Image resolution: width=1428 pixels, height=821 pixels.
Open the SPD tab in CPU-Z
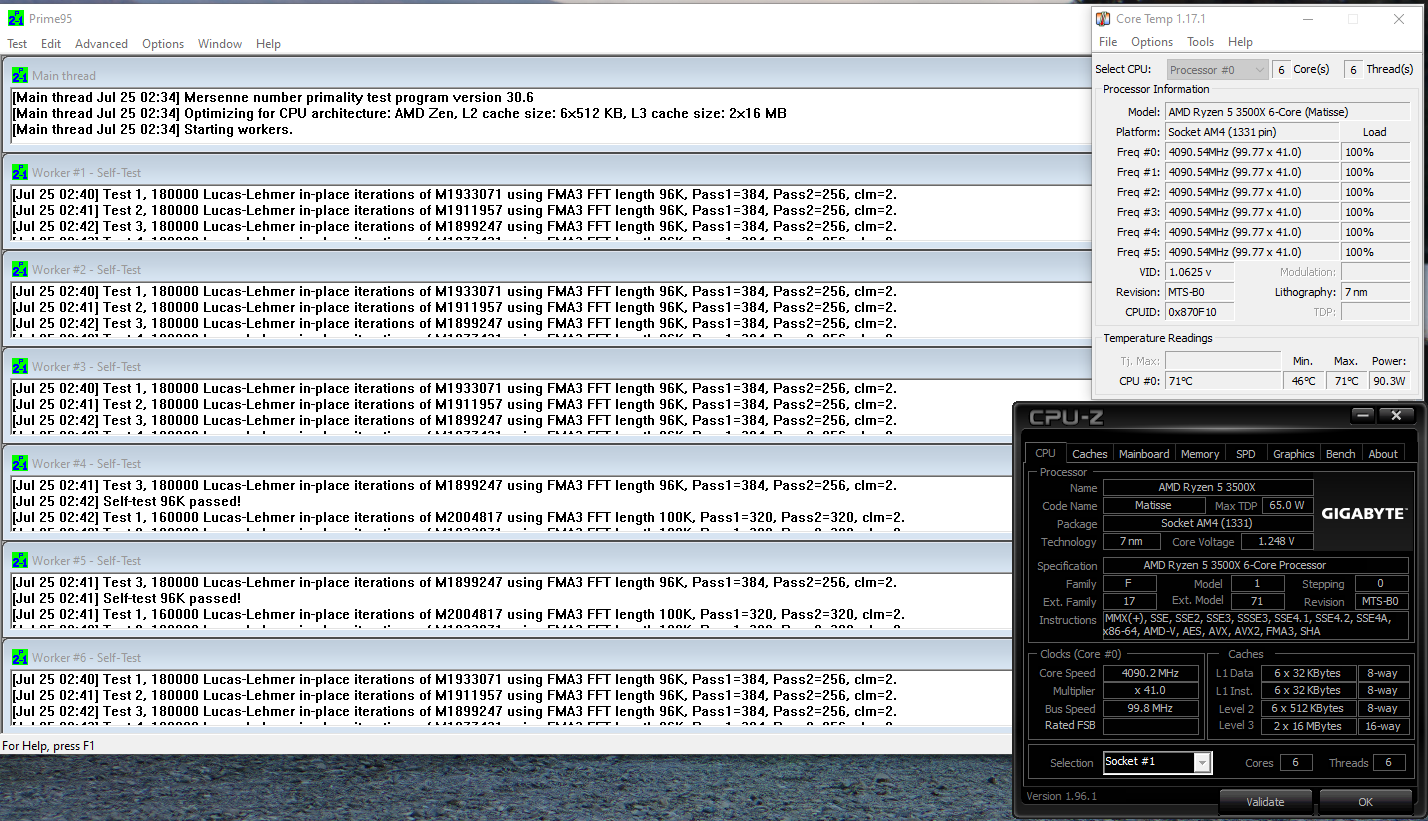pos(1245,454)
